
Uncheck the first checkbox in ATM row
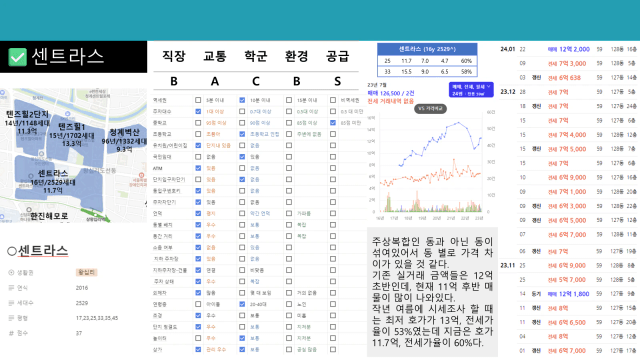pyautogui.click(x=198, y=168)
